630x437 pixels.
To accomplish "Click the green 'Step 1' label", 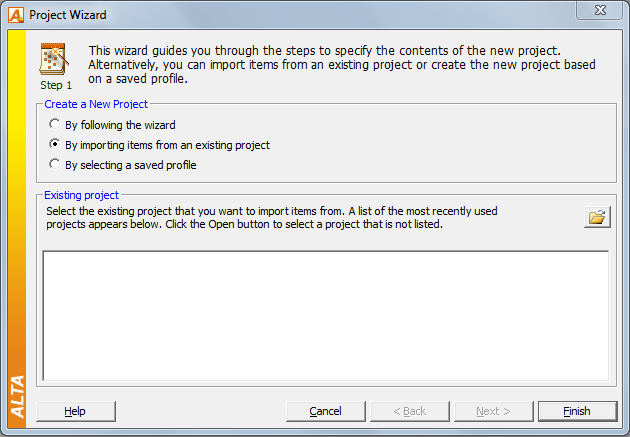I will pyautogui.click(x=56, y=85).
